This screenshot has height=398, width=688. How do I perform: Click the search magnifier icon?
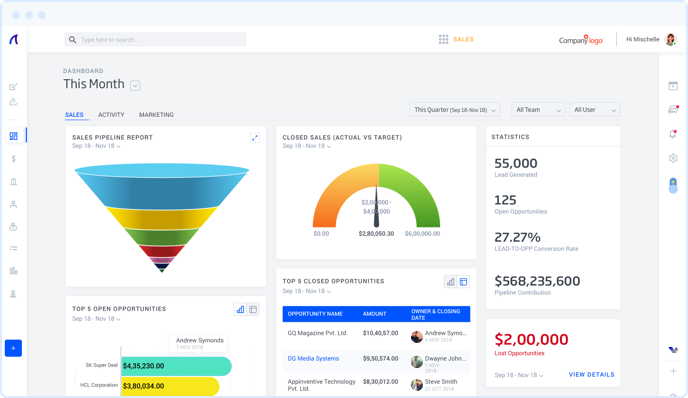click(x=72, y=39)
